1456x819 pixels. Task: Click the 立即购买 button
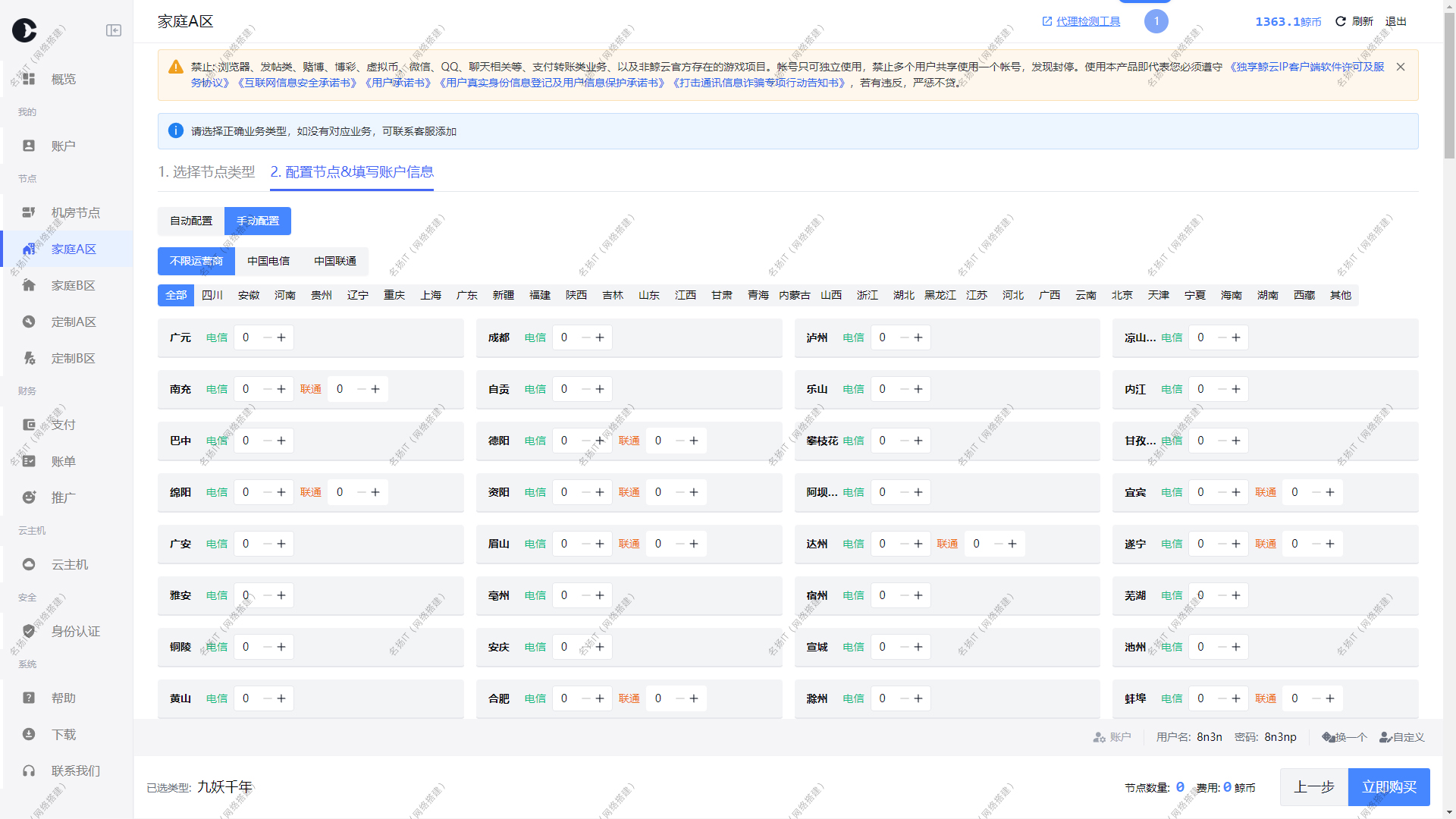point(1389,787)
